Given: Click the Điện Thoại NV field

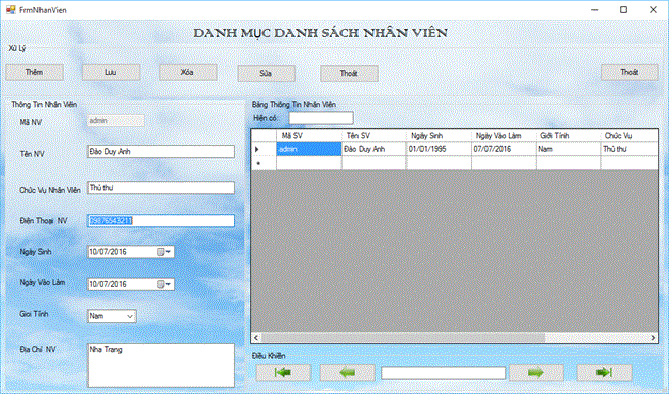Looking at the screenshot, I should (x=161, y=220).
